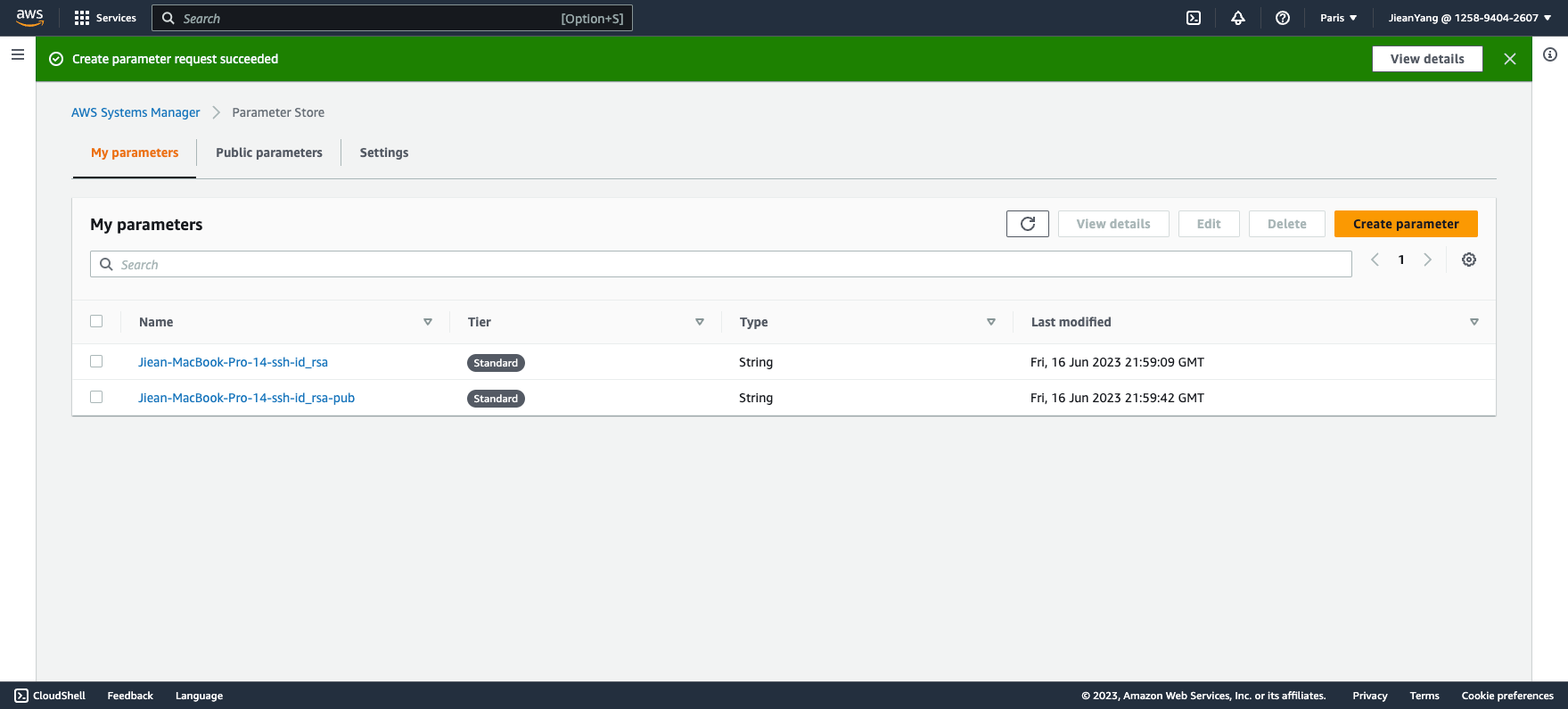Click the parameters Search field
Image resolution: width=1568 pixels, height=709 pixels.
click(720, 264)
